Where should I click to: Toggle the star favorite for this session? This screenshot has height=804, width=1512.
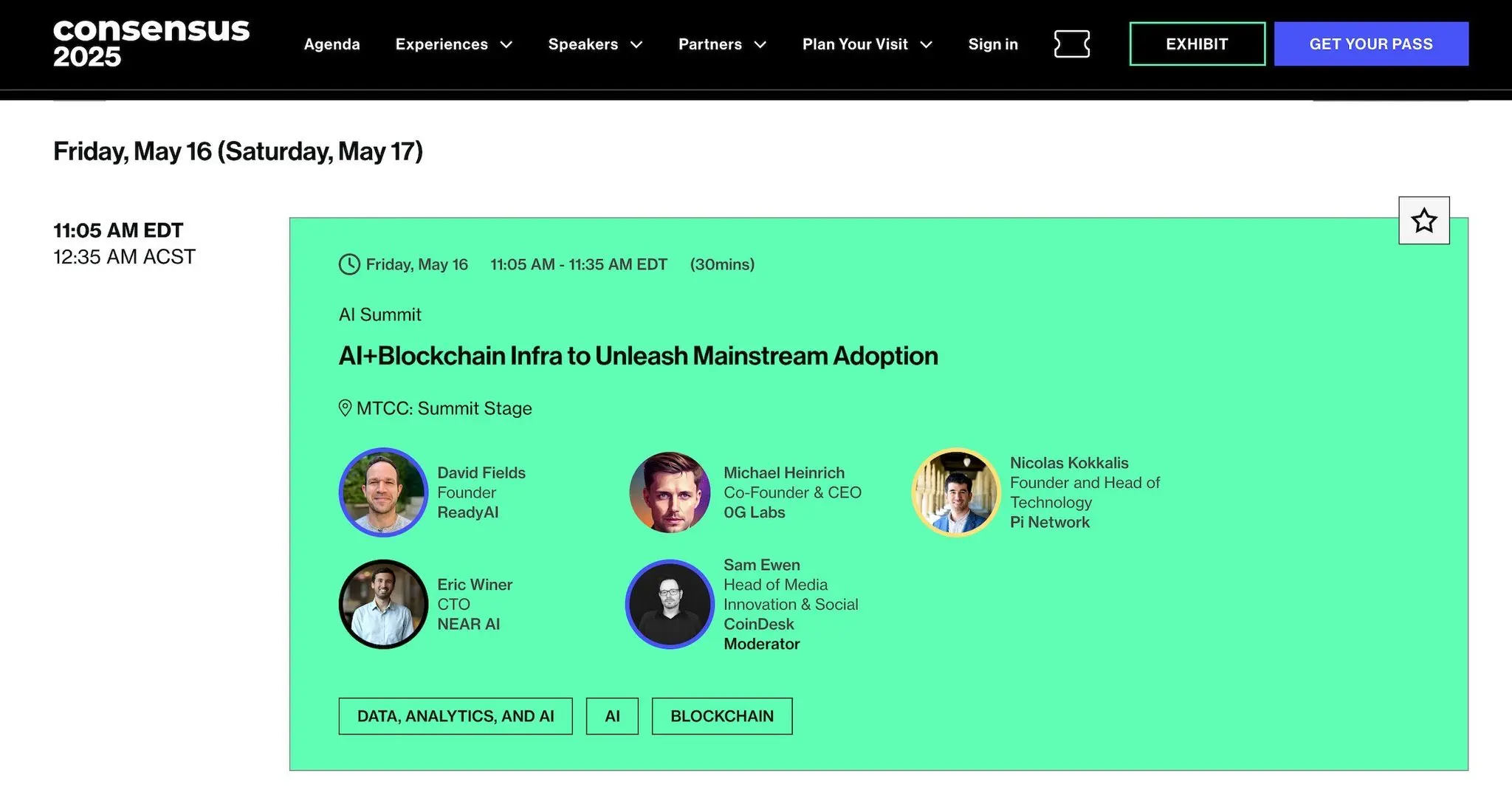[x=1424, y=221]
